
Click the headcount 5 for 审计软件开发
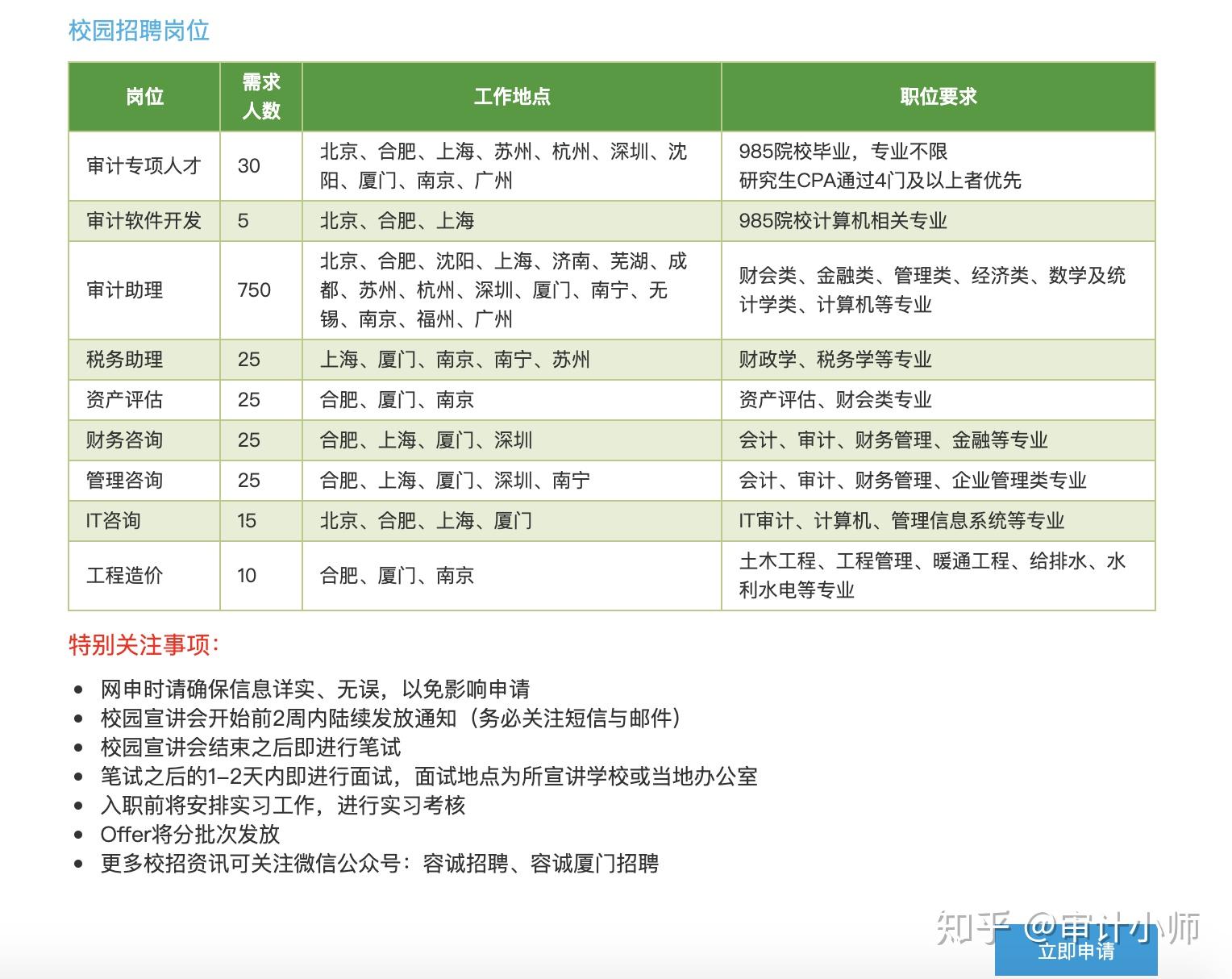click(261, 221)
